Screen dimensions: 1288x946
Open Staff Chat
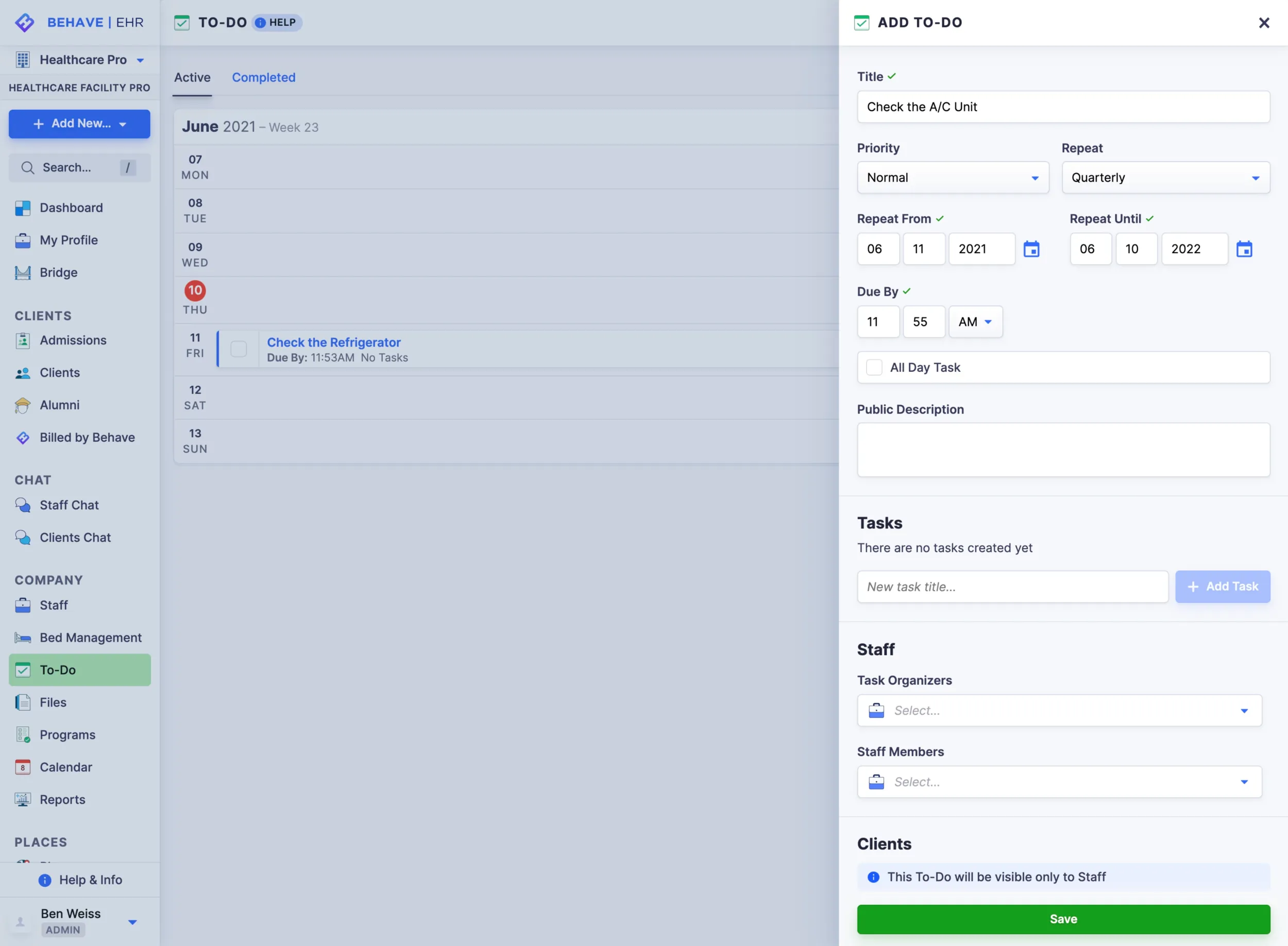pyautogui.click(x=70, y=505)
